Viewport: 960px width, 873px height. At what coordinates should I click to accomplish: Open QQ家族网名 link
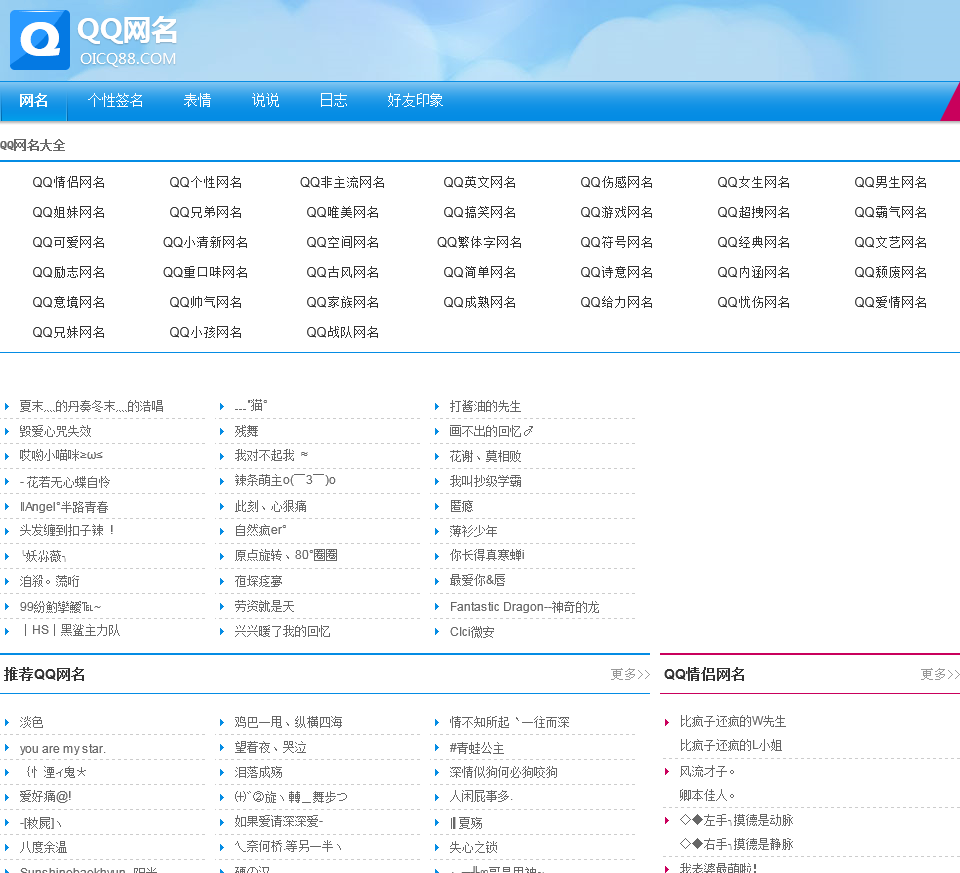tap(342, 302)
